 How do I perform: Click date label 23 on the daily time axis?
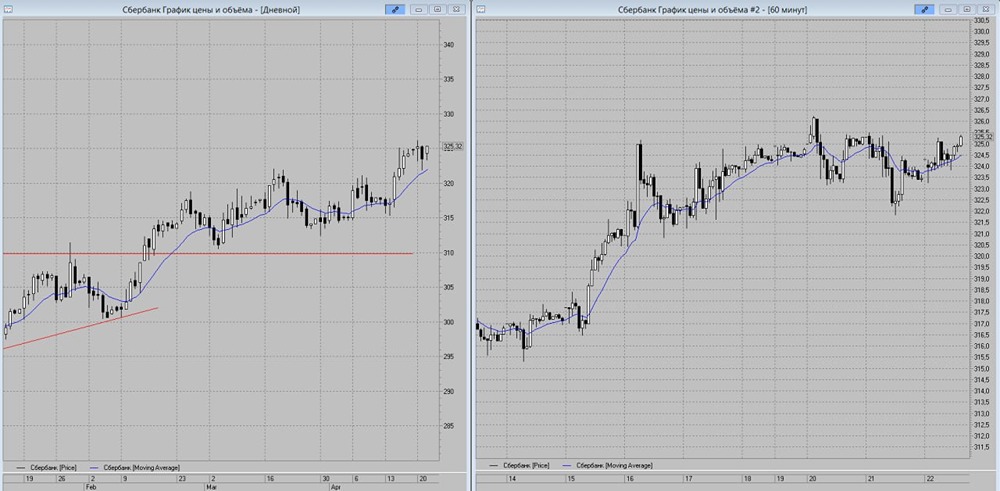(x=182, y=478)
